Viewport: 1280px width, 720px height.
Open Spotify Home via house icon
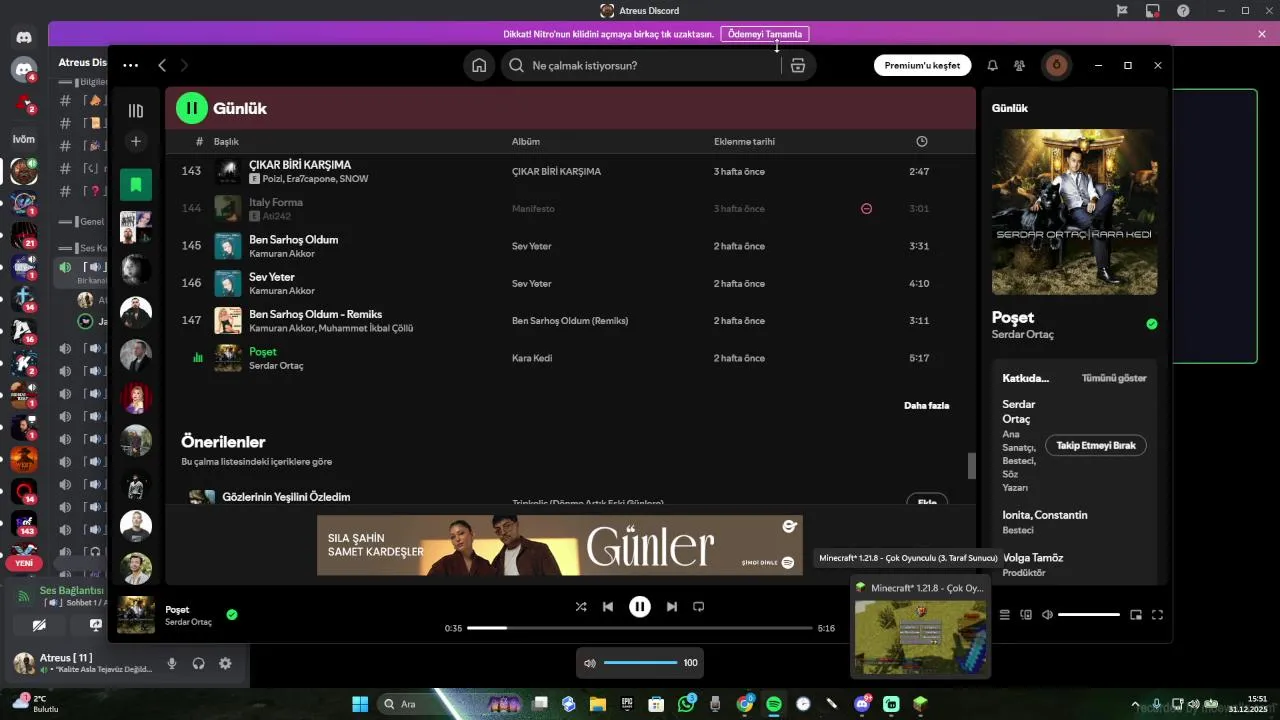tap(479, 65)
